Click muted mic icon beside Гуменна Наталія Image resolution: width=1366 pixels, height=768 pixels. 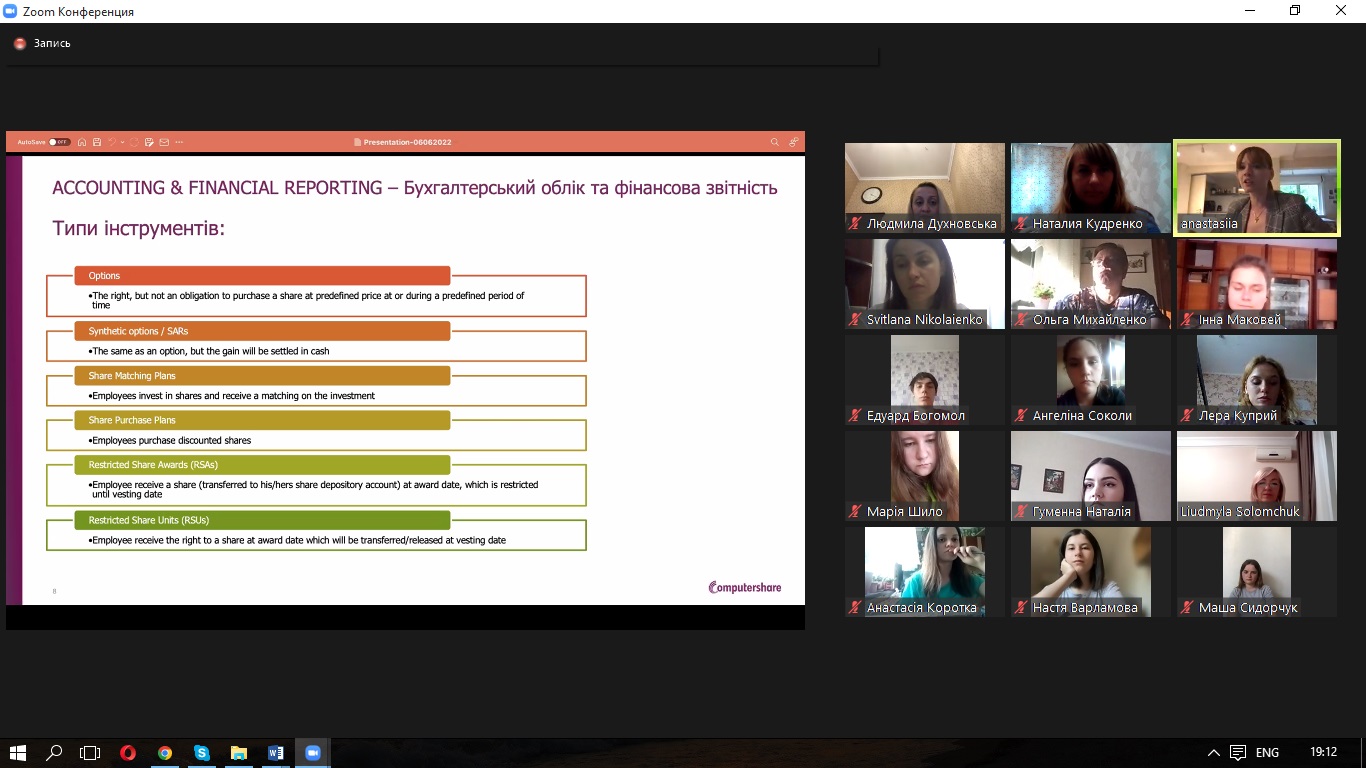(1021, 512)
